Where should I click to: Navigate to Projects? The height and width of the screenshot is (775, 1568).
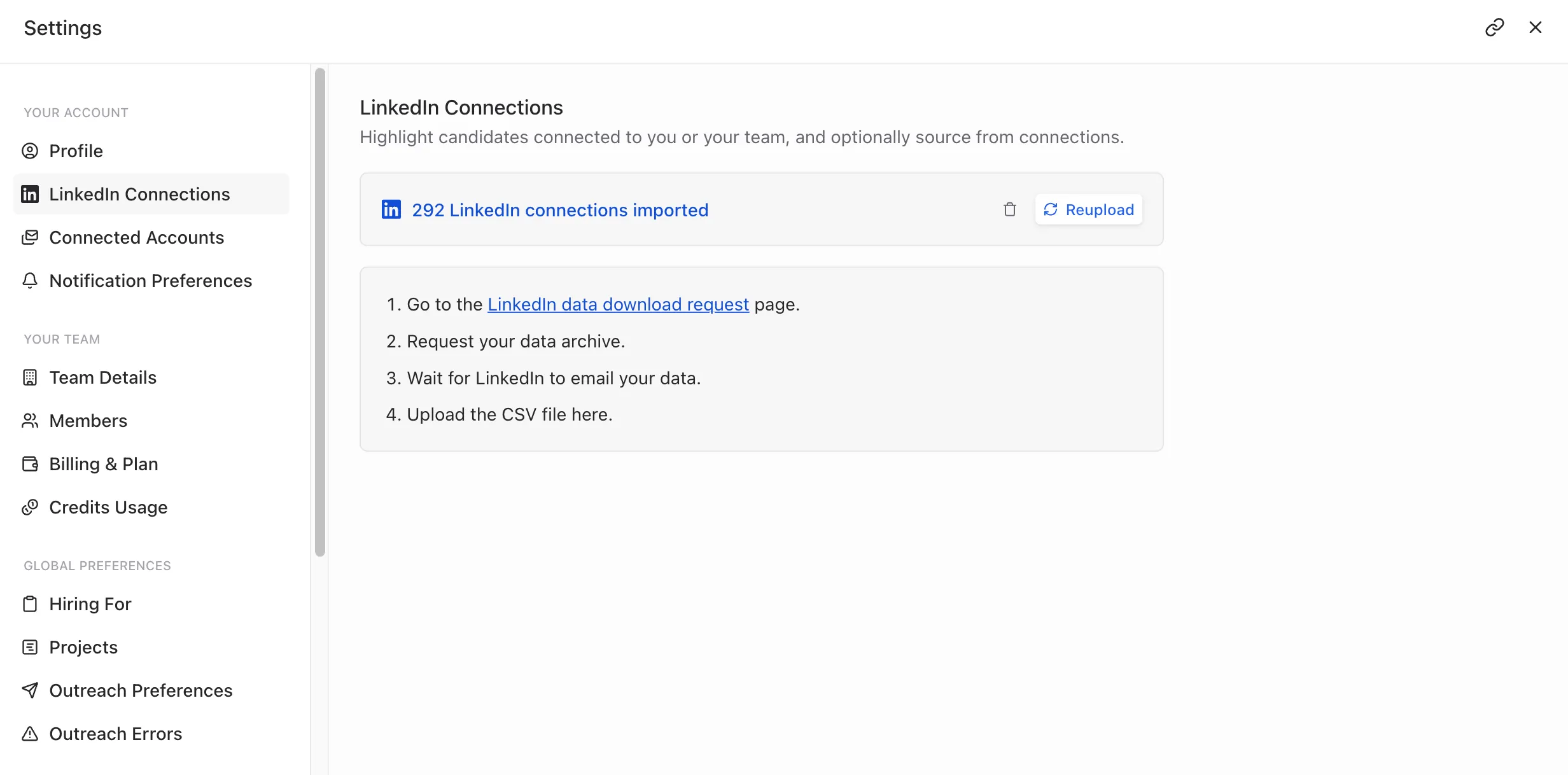click(x=151, y=647)
